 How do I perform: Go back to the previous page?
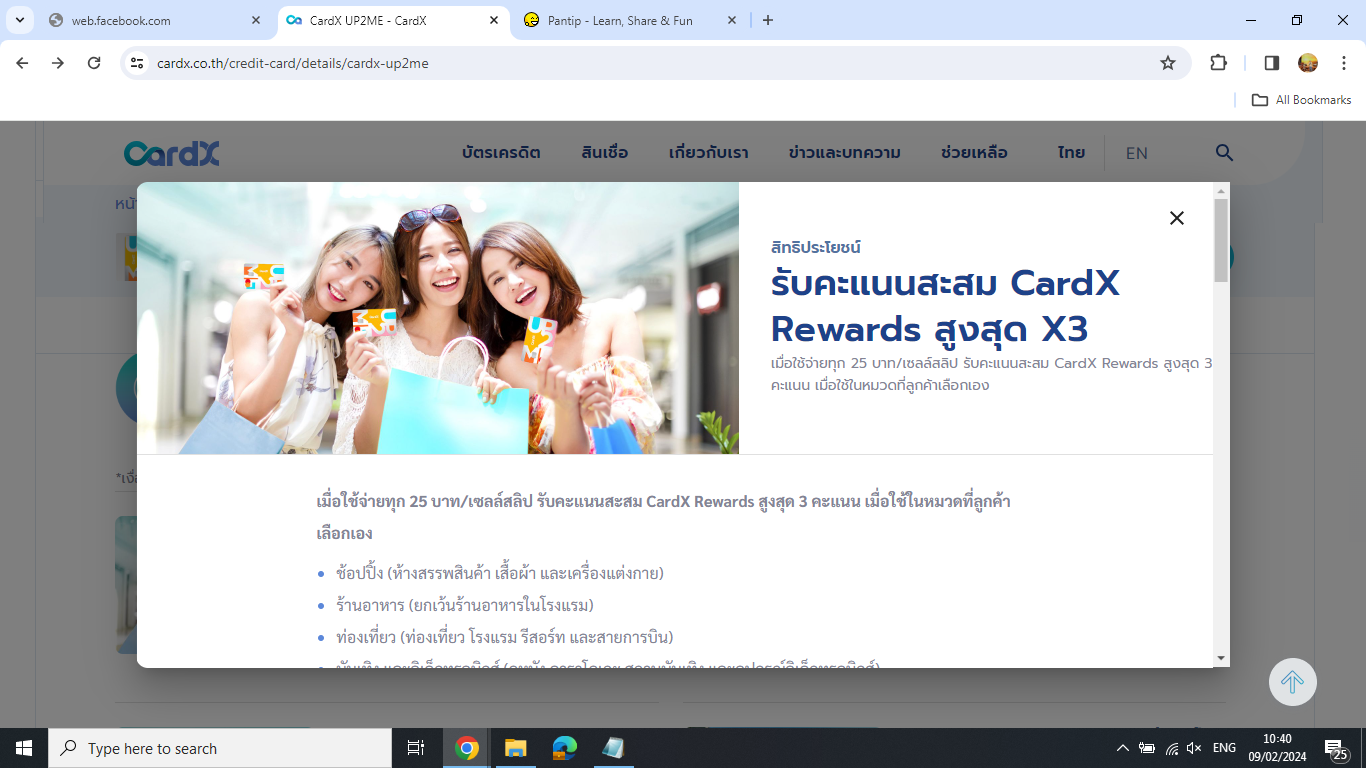pos(22,63)
